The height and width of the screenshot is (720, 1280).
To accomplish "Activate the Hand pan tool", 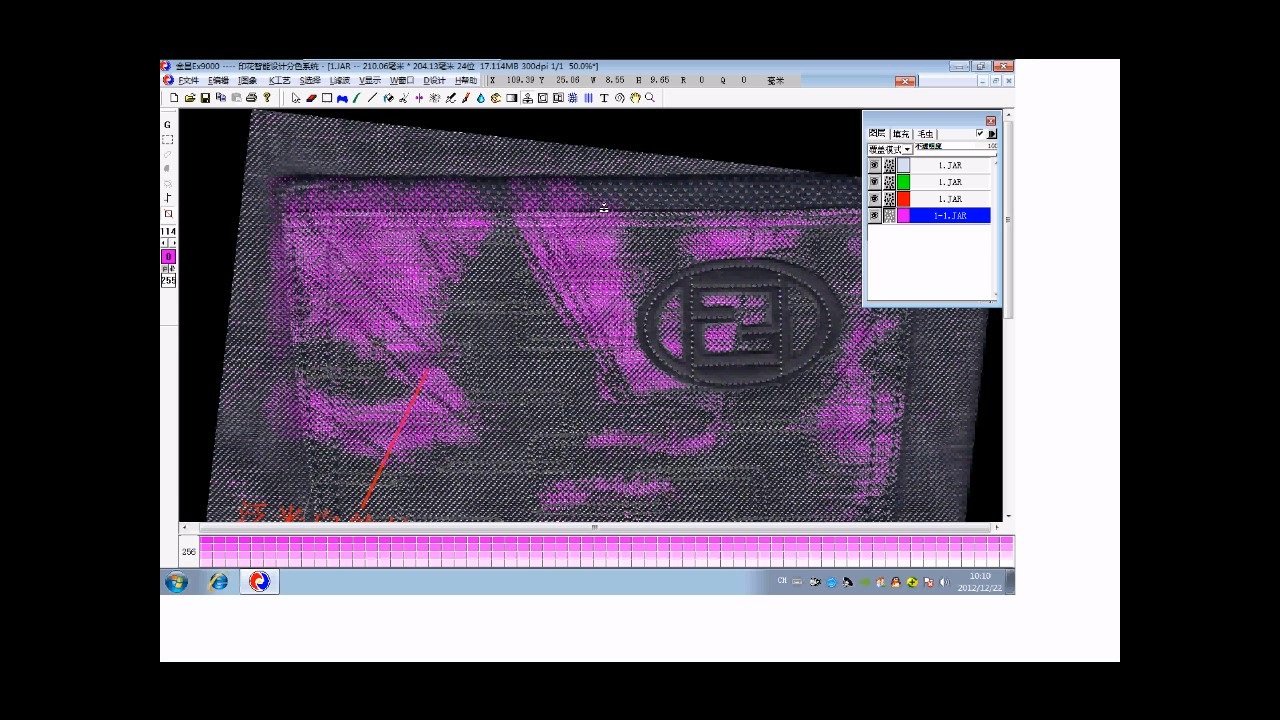I will click(x=635, y=98).
